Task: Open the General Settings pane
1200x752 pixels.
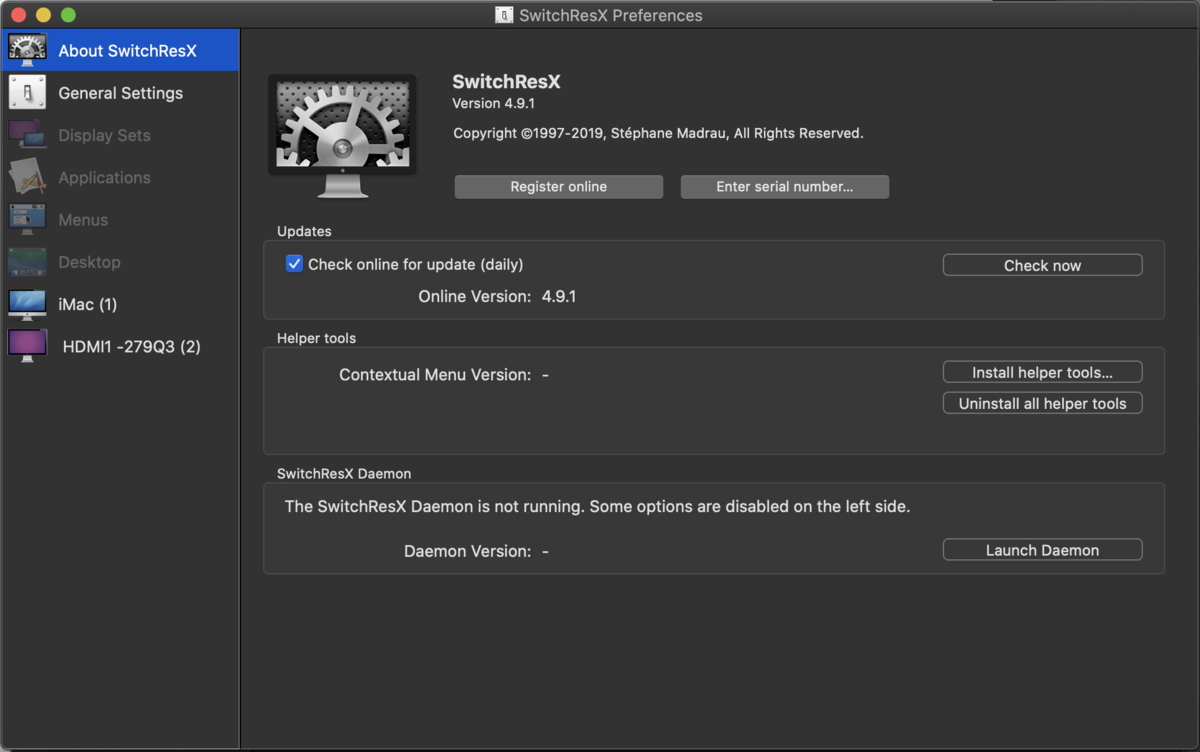Action: (x=120, y=92)
